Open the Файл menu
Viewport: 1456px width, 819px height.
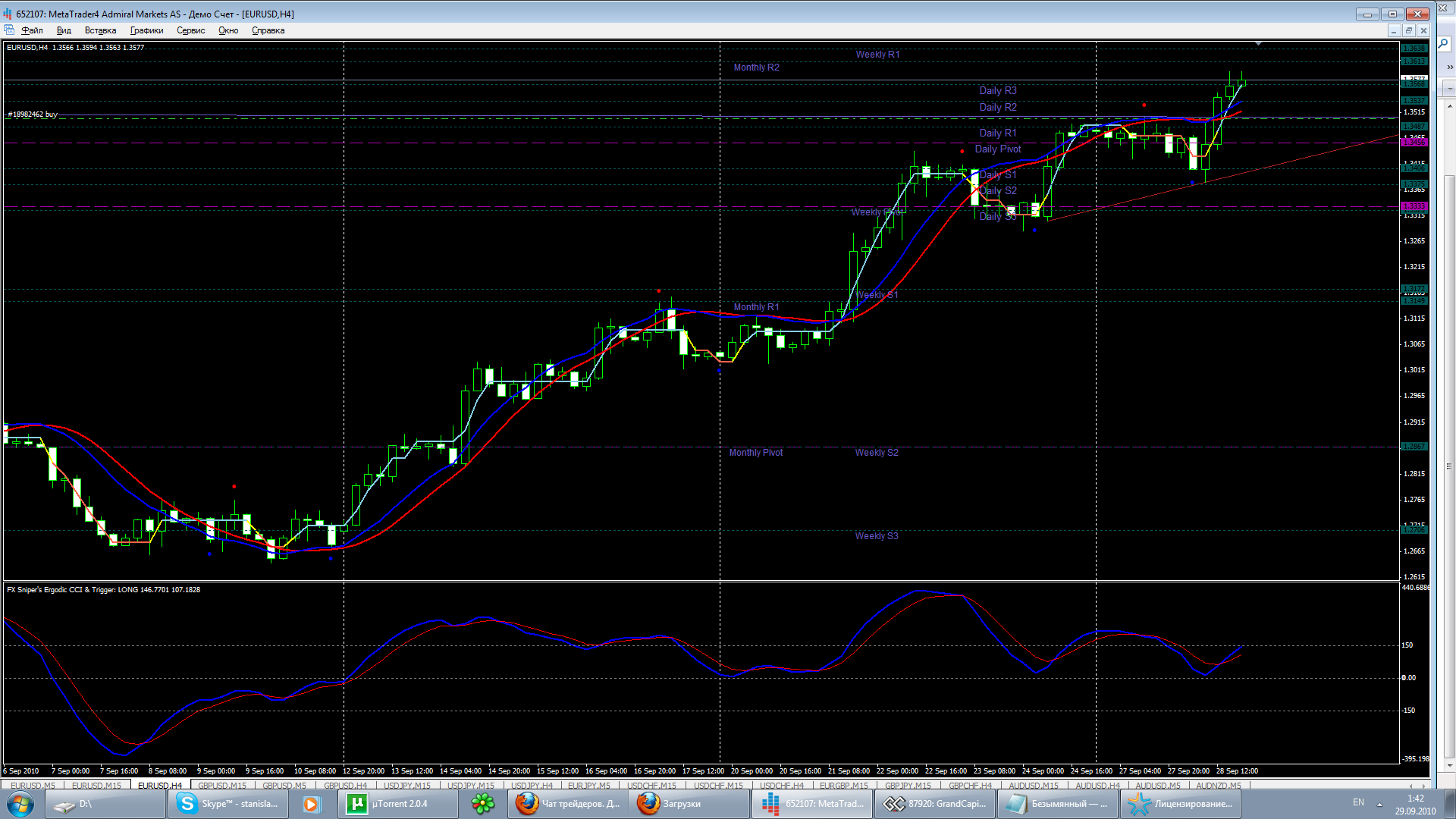[x=32, y=30]
